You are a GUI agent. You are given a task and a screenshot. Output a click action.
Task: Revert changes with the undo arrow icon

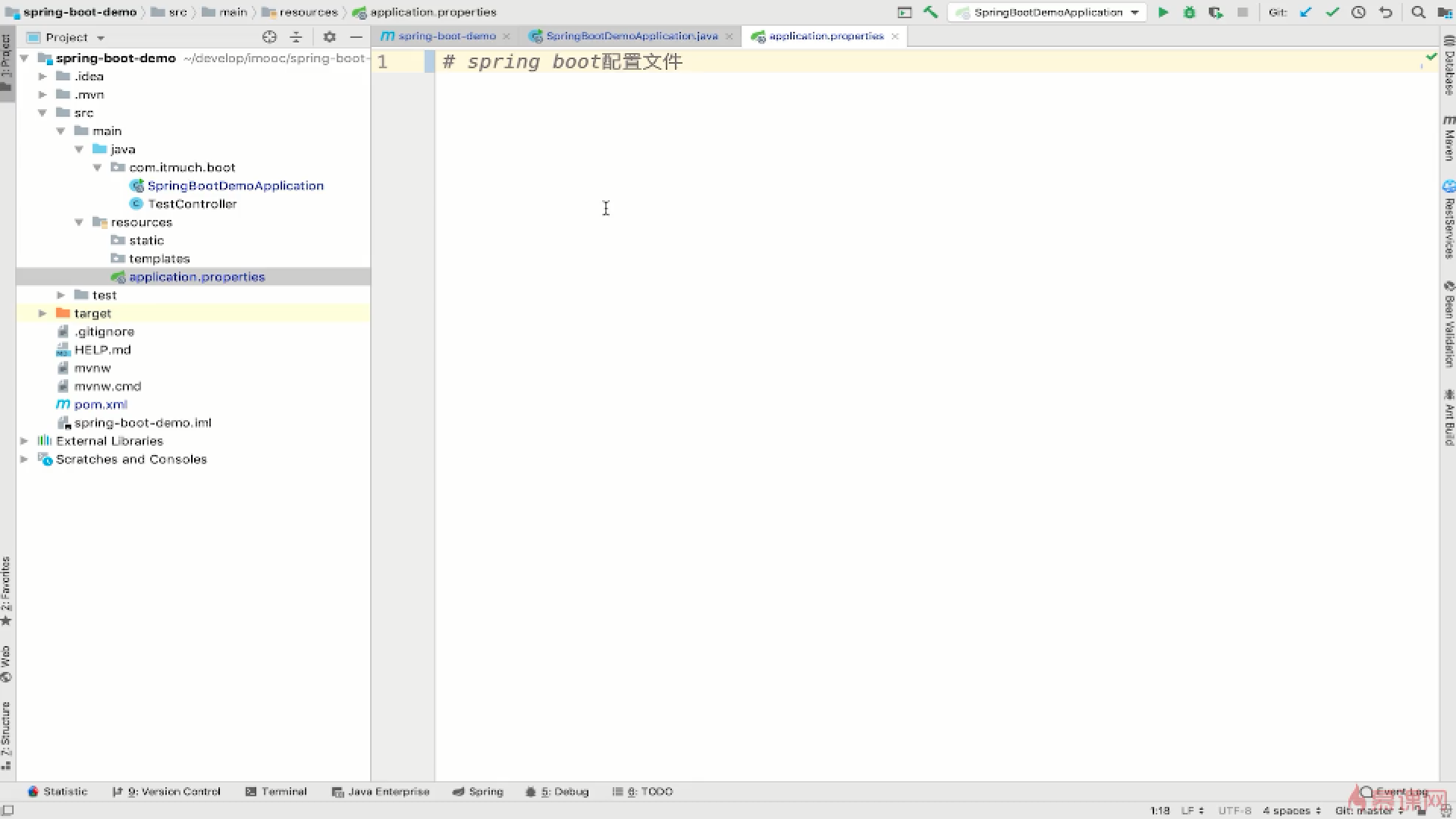tap(1385, 12)
